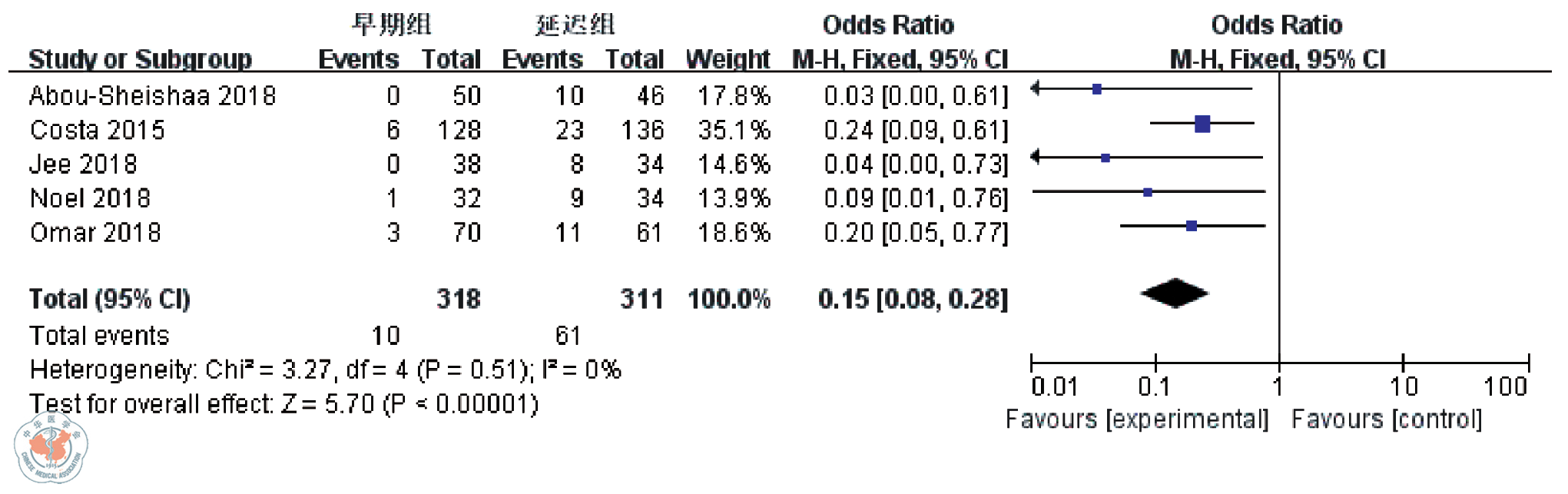Image resolution: width=1568 pixels, height=494 pixels.
Task: Click the left arrow on Abou-Sheishaa's confidence interval
Action: point(1035,89)
